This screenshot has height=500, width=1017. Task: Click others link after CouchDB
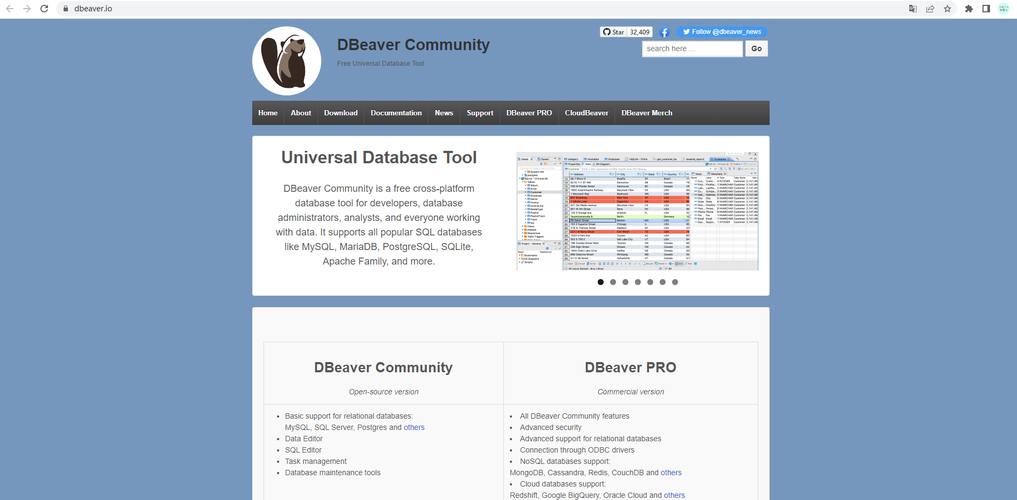pyautogui.click(x=671, y=473)
